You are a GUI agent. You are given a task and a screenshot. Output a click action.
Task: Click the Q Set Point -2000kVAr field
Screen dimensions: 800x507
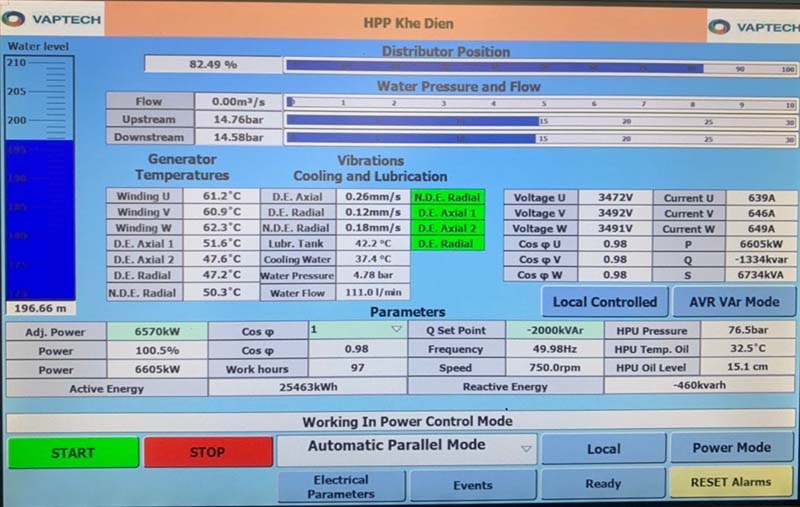(x=555, y=331)
